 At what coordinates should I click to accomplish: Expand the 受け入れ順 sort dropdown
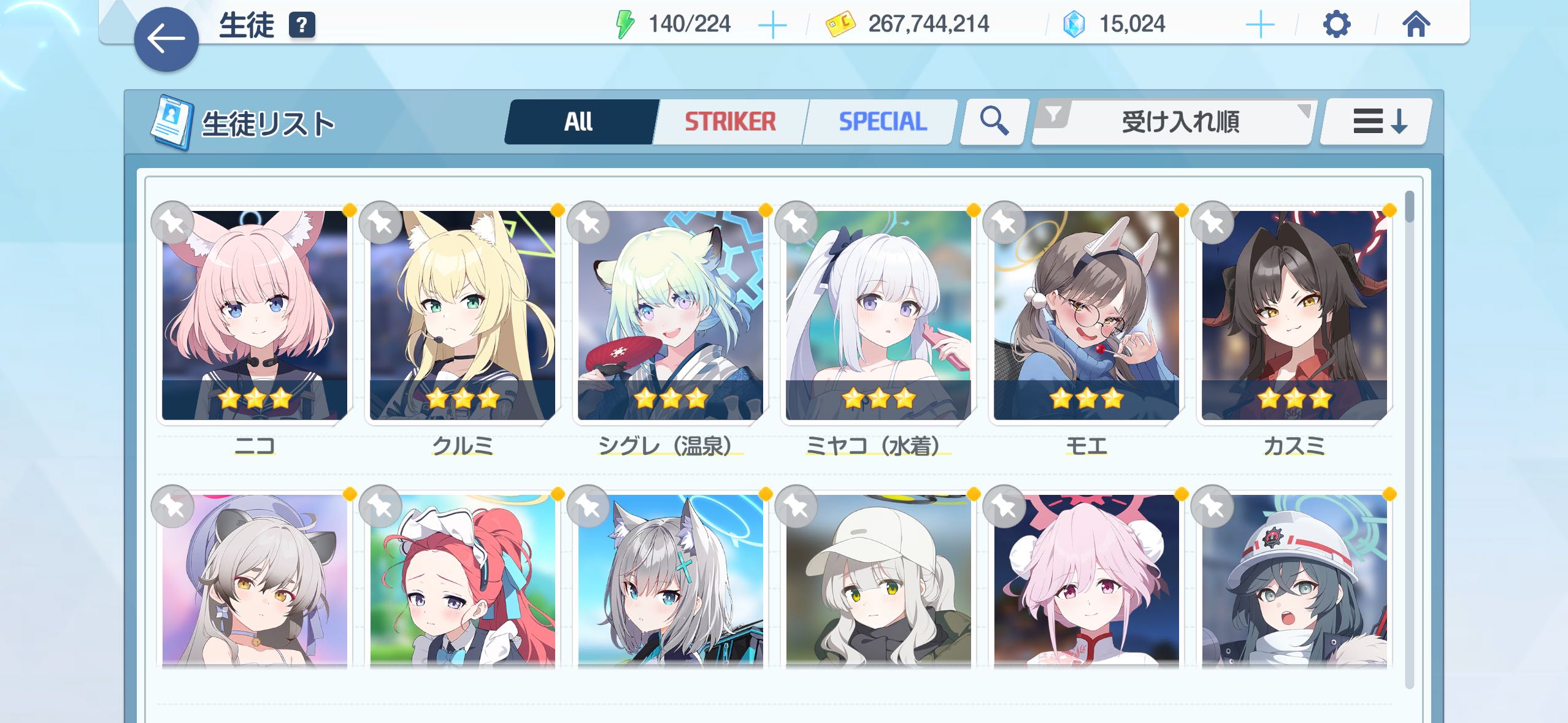pos(1174,121)
